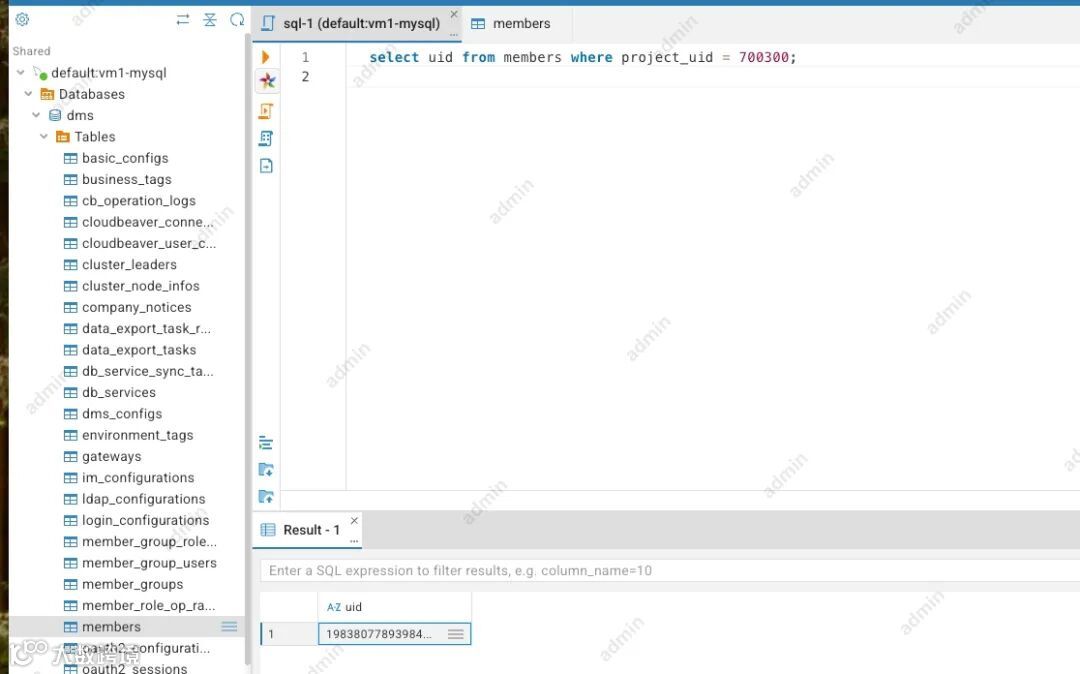The height and width of the screenshot is (674, 1080).
Task: Format the SQL script icon
Action: [266, 443]
